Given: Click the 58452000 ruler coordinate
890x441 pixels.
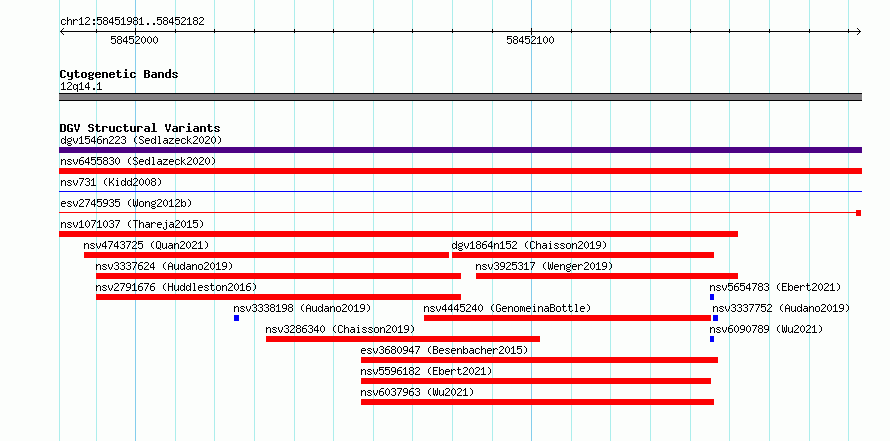Looking at the screenshot, I should 135,40.
